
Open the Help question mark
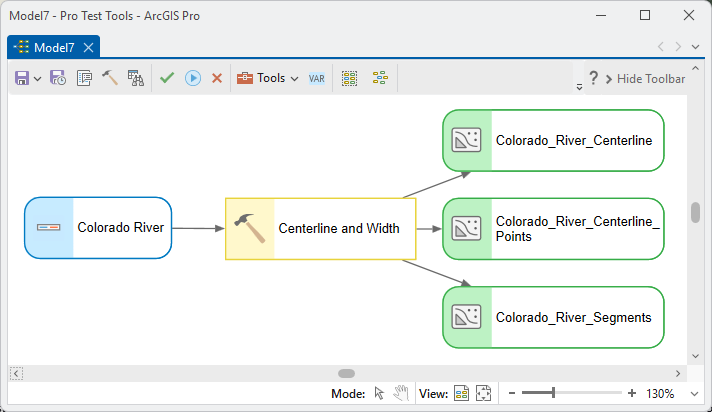593,78
